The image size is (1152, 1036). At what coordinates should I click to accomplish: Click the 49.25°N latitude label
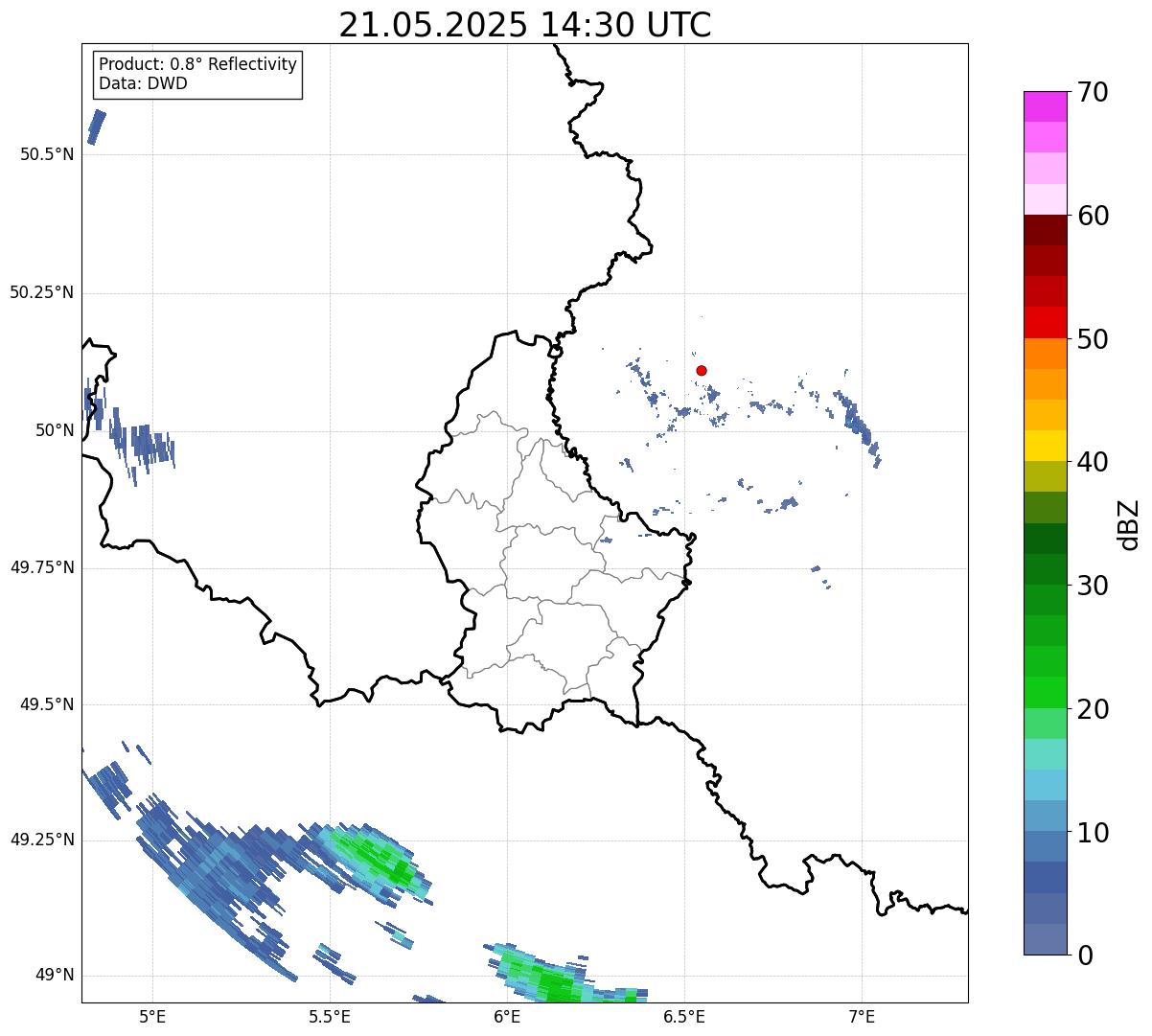tap(42, 840)
